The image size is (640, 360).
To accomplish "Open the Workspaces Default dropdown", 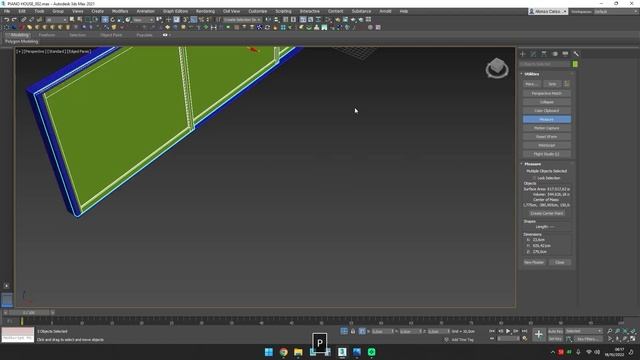I will coord(616,11).
